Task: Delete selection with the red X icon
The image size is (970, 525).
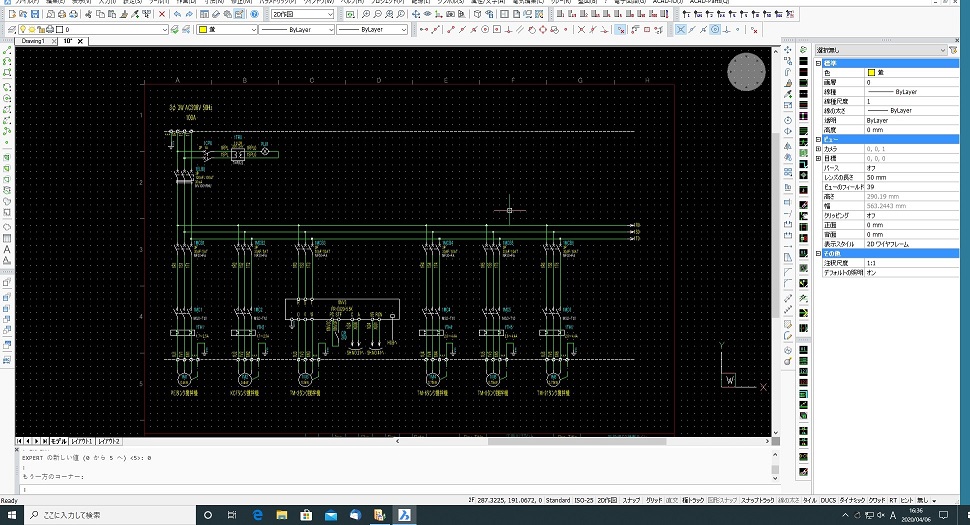Action: (x=162, y=14)
